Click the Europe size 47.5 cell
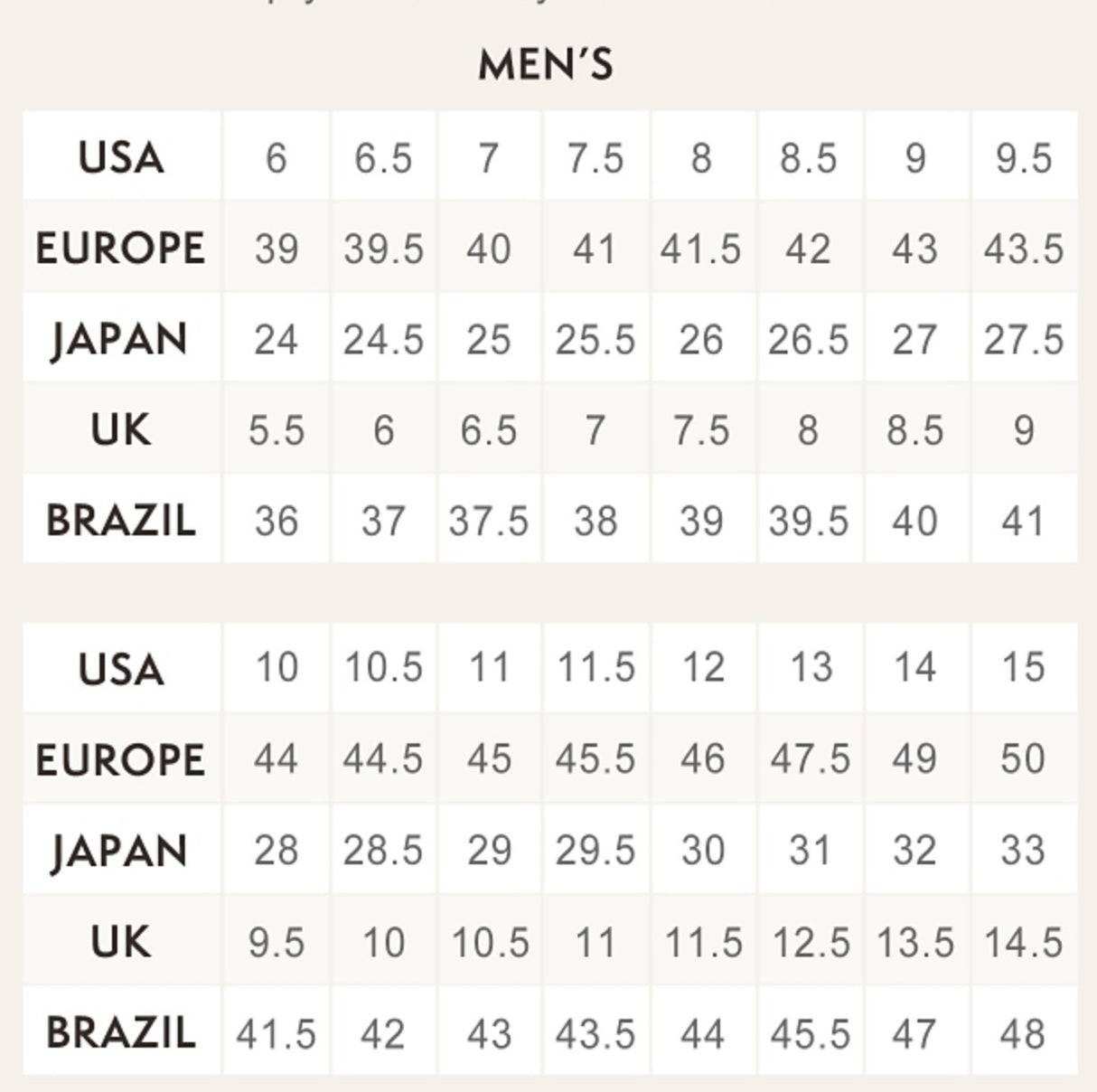Image resolution: width=1097 pixels, height=1092 pixels. (811, 759)
